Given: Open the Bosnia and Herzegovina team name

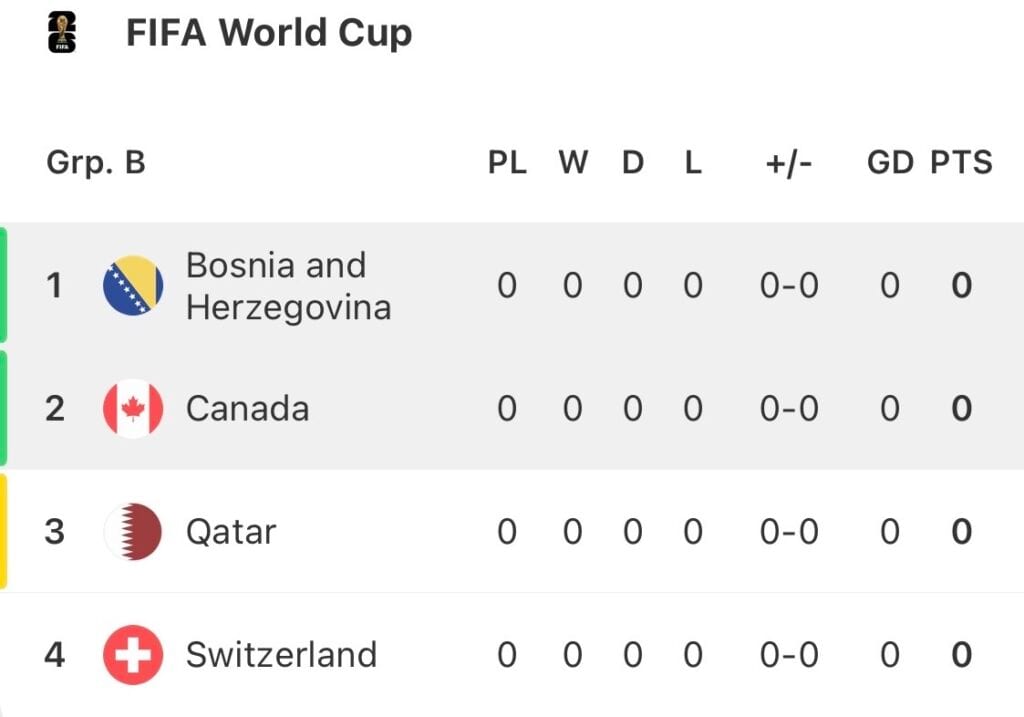Looking at the screenshot, I should click(289, 286).
